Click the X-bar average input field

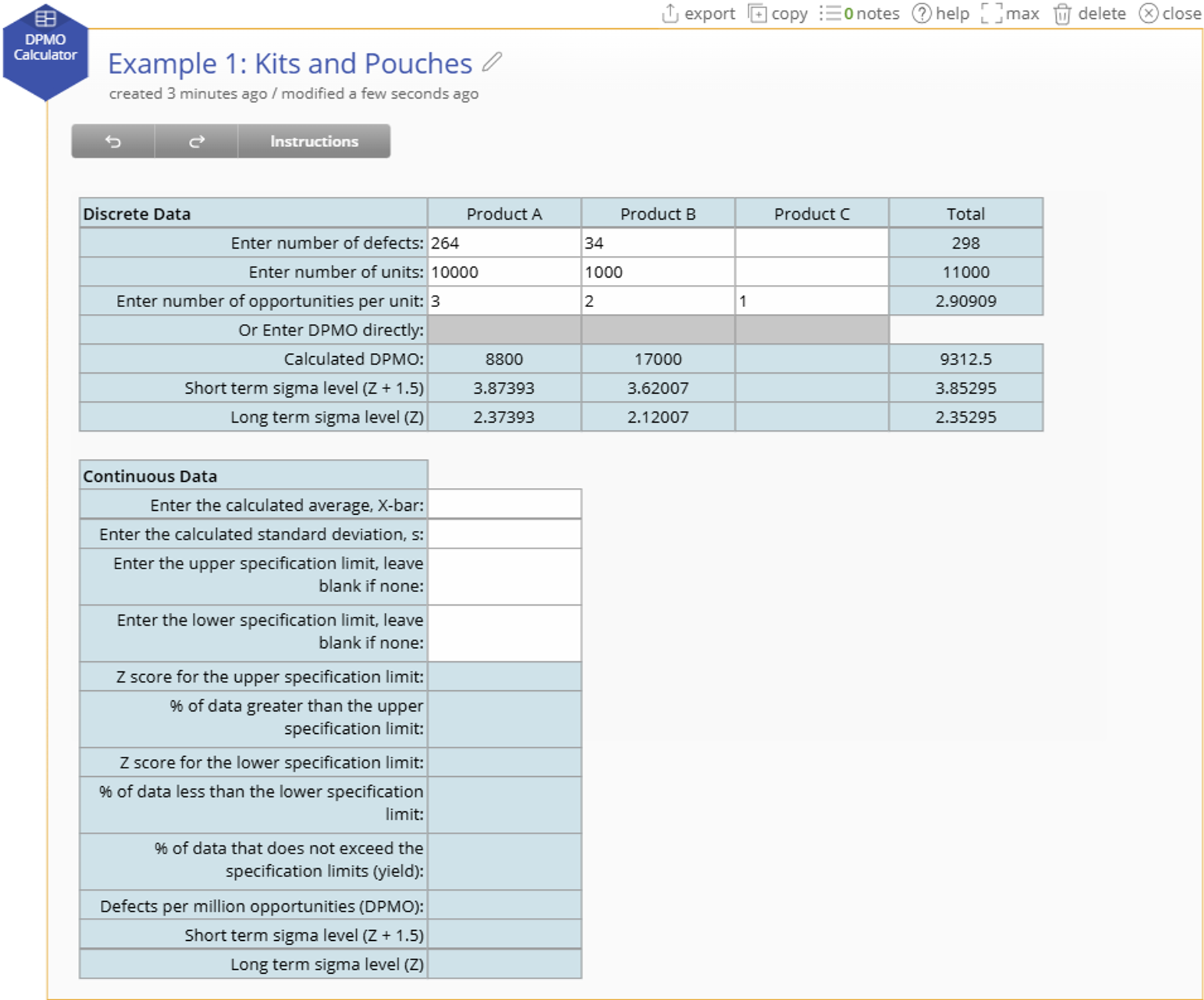click(505, 504)
